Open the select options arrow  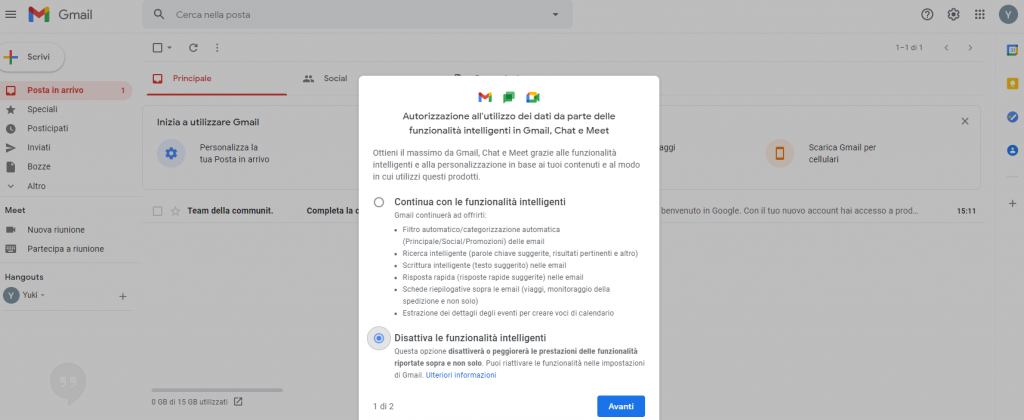click(169, 48)
